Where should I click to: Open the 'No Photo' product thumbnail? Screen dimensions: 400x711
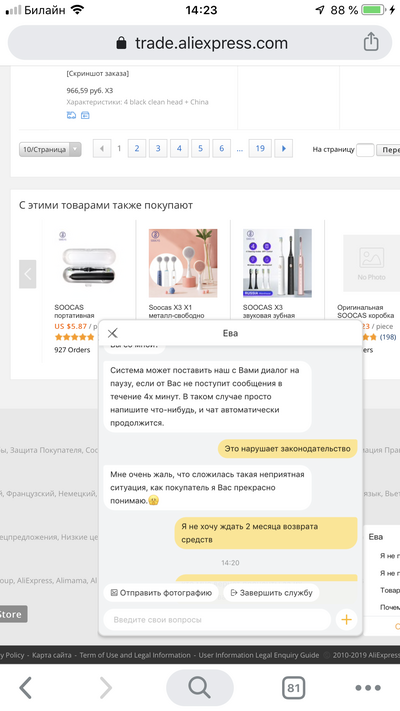(x=371, y=263)
